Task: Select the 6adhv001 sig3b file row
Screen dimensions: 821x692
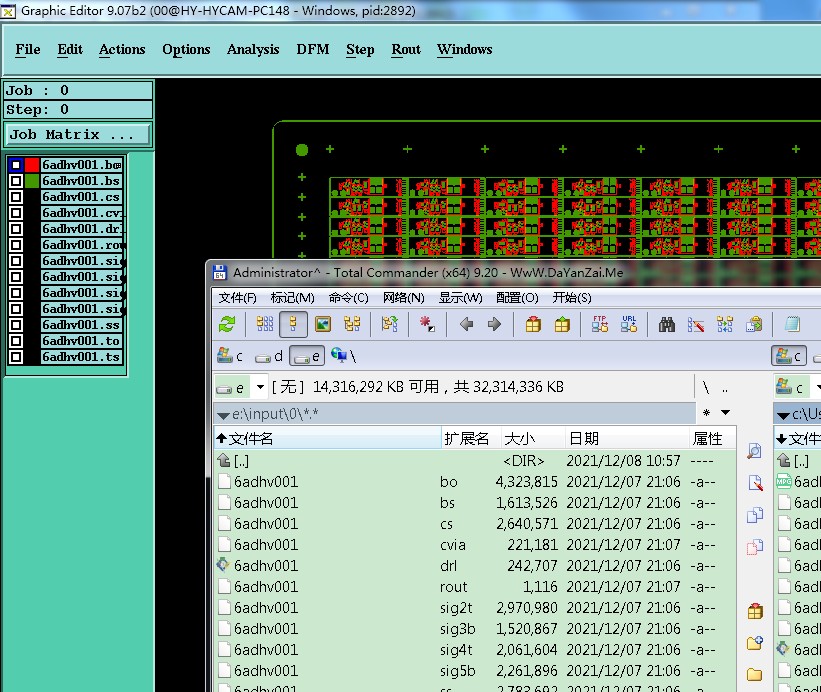Action: tap(475, 629)
